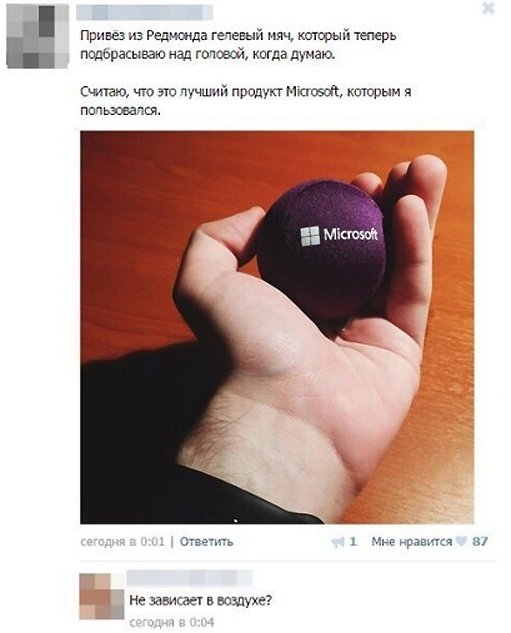Image resolution: width=511 pixels, height=633 pixels.
Task: Open the blurred post author name link
Action: coord(145,12)
